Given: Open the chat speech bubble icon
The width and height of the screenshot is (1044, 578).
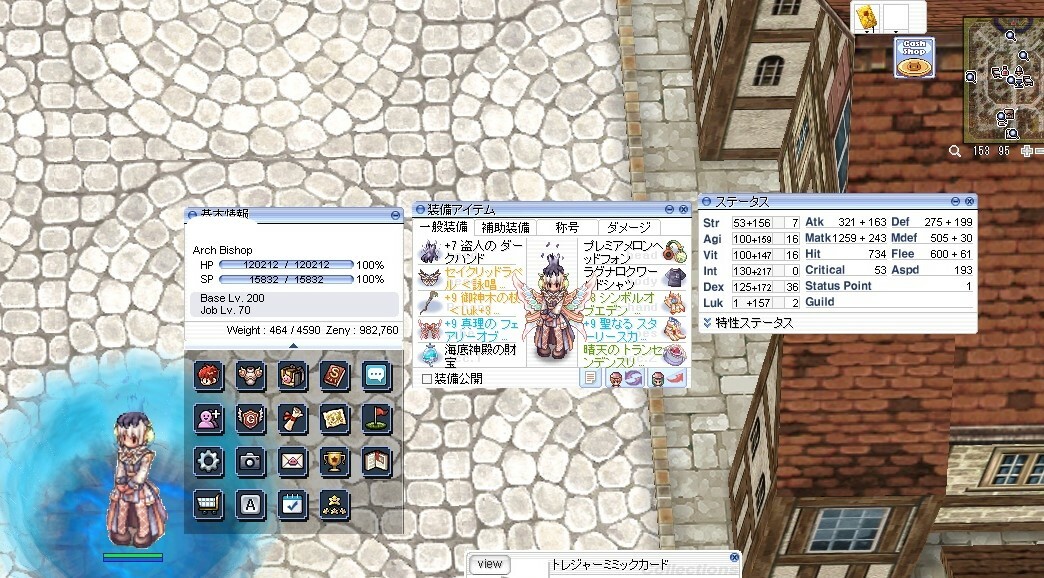Looking at the screenshot, I should click(x=376, y=376).
